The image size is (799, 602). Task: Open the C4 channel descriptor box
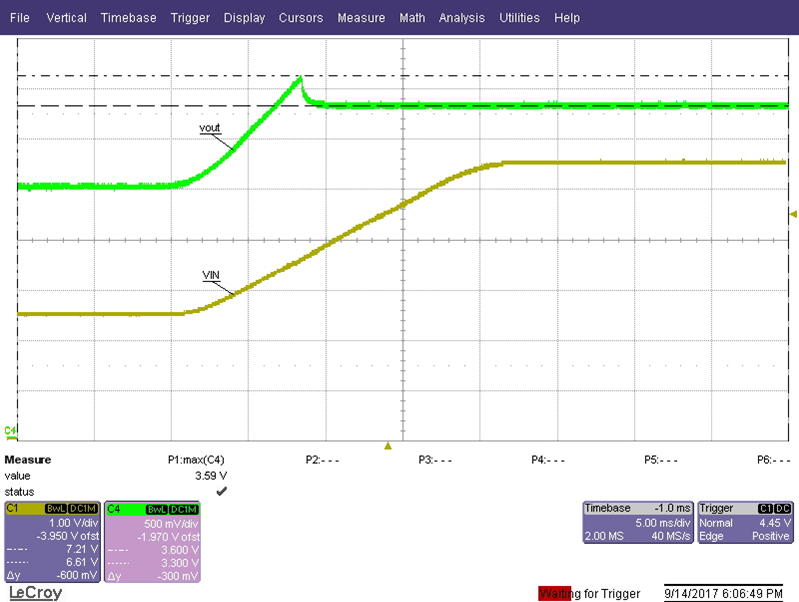[x=153, y=542]
